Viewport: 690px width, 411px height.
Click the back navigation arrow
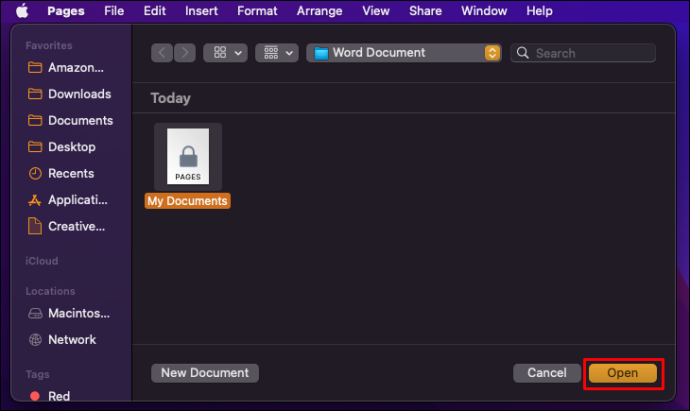pyautogui.click(x=161, y=53)
